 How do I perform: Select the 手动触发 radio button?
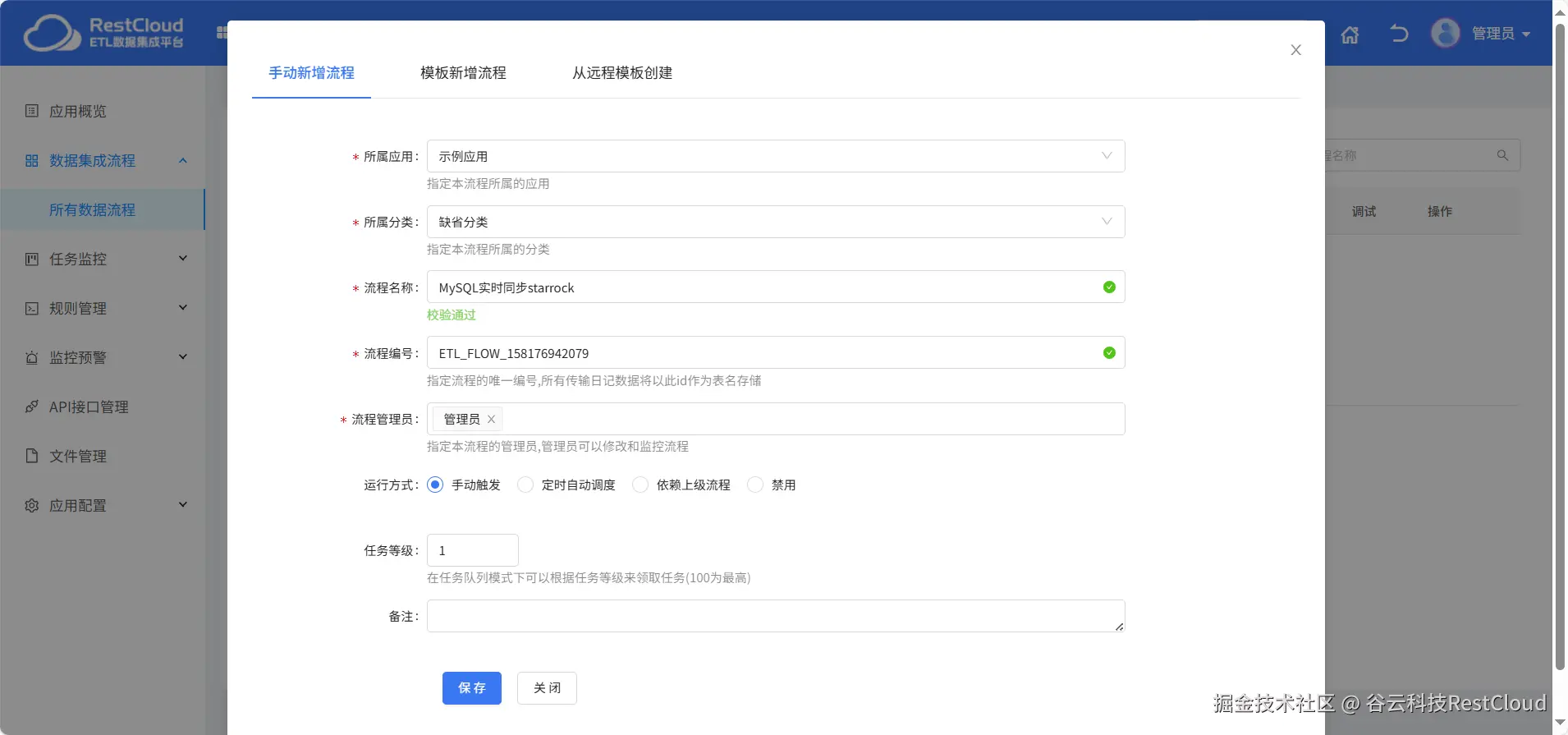click(x=435, y=485)
